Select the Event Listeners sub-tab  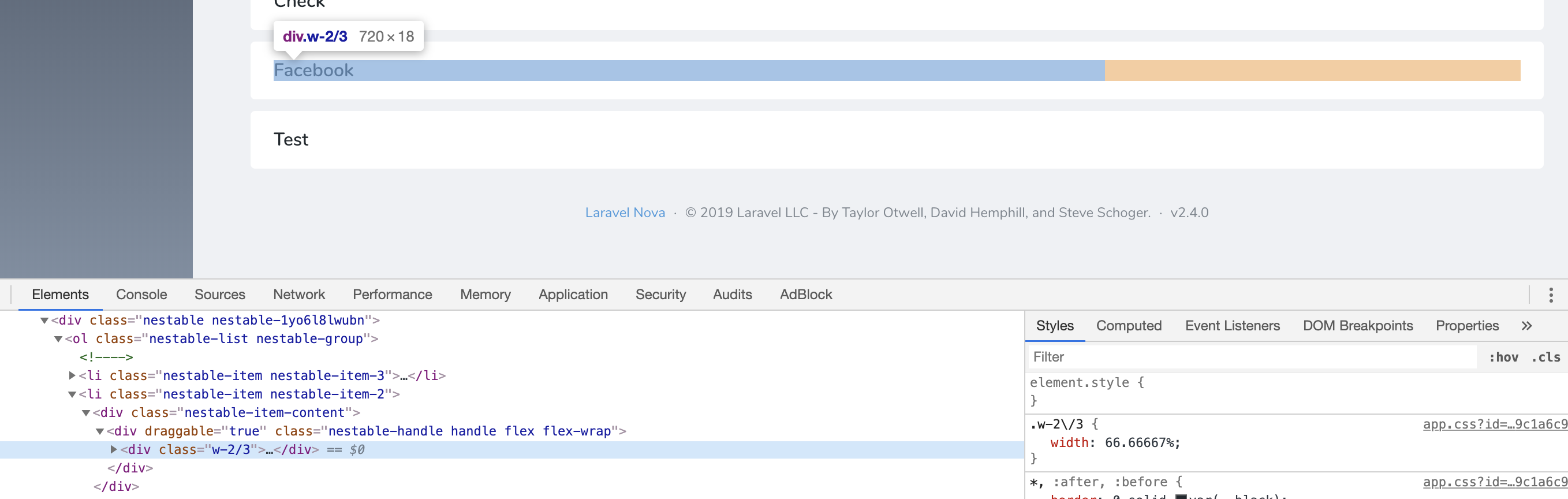pos(1232,326)
